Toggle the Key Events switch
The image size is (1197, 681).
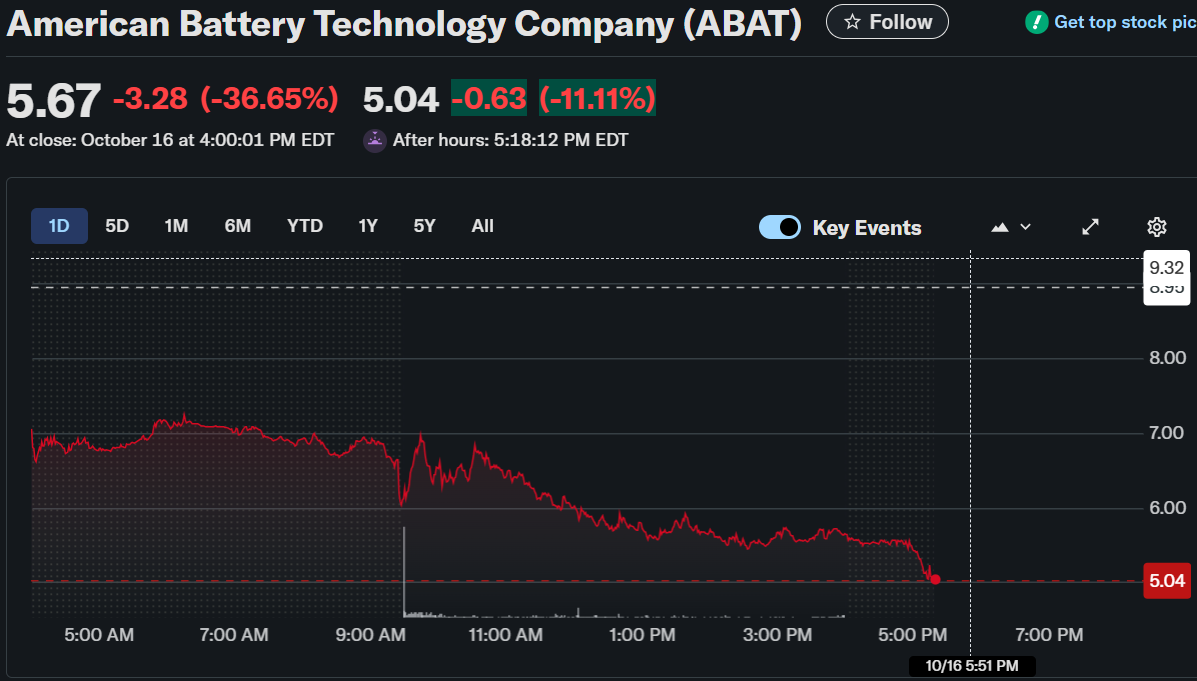click(780, 227)
